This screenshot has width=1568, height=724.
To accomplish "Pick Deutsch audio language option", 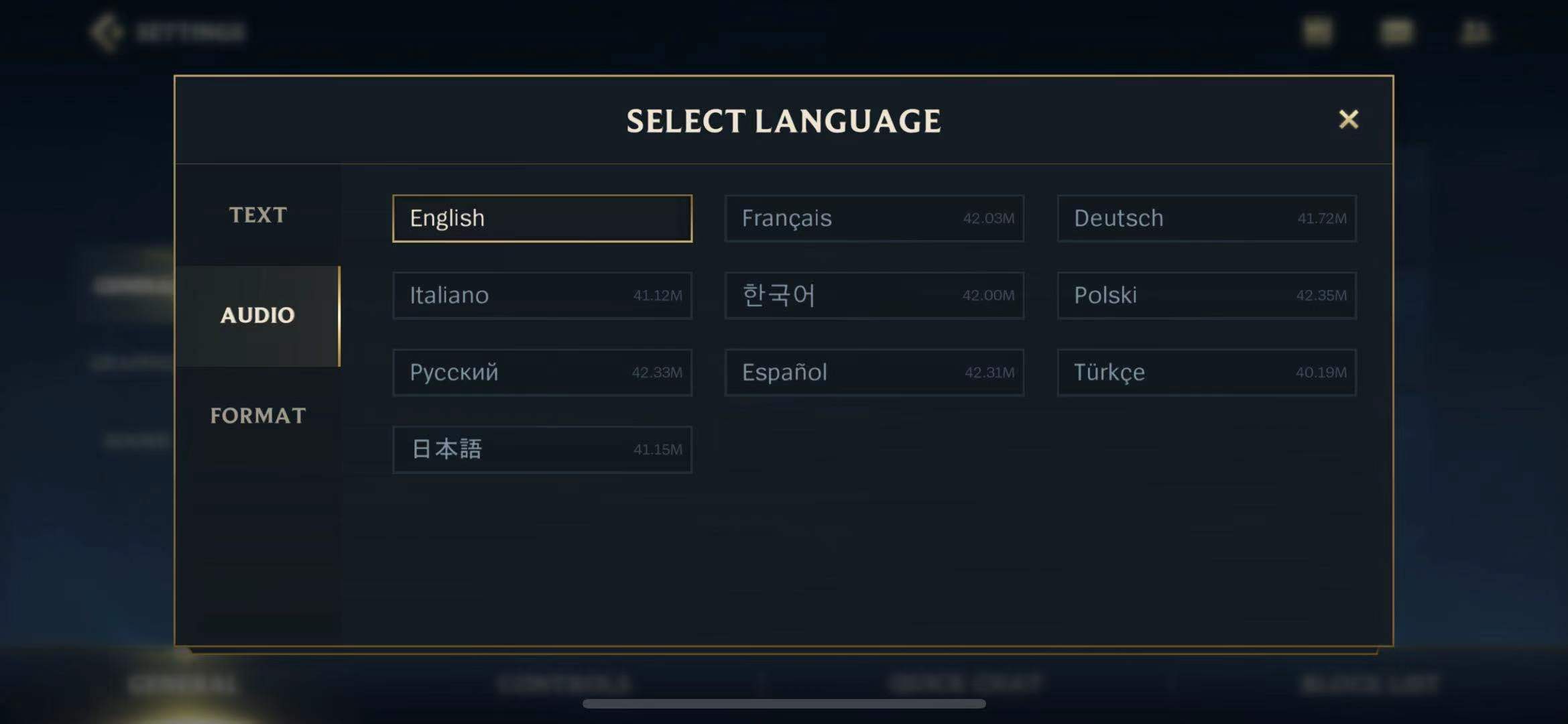I will tap(1207, 219).
